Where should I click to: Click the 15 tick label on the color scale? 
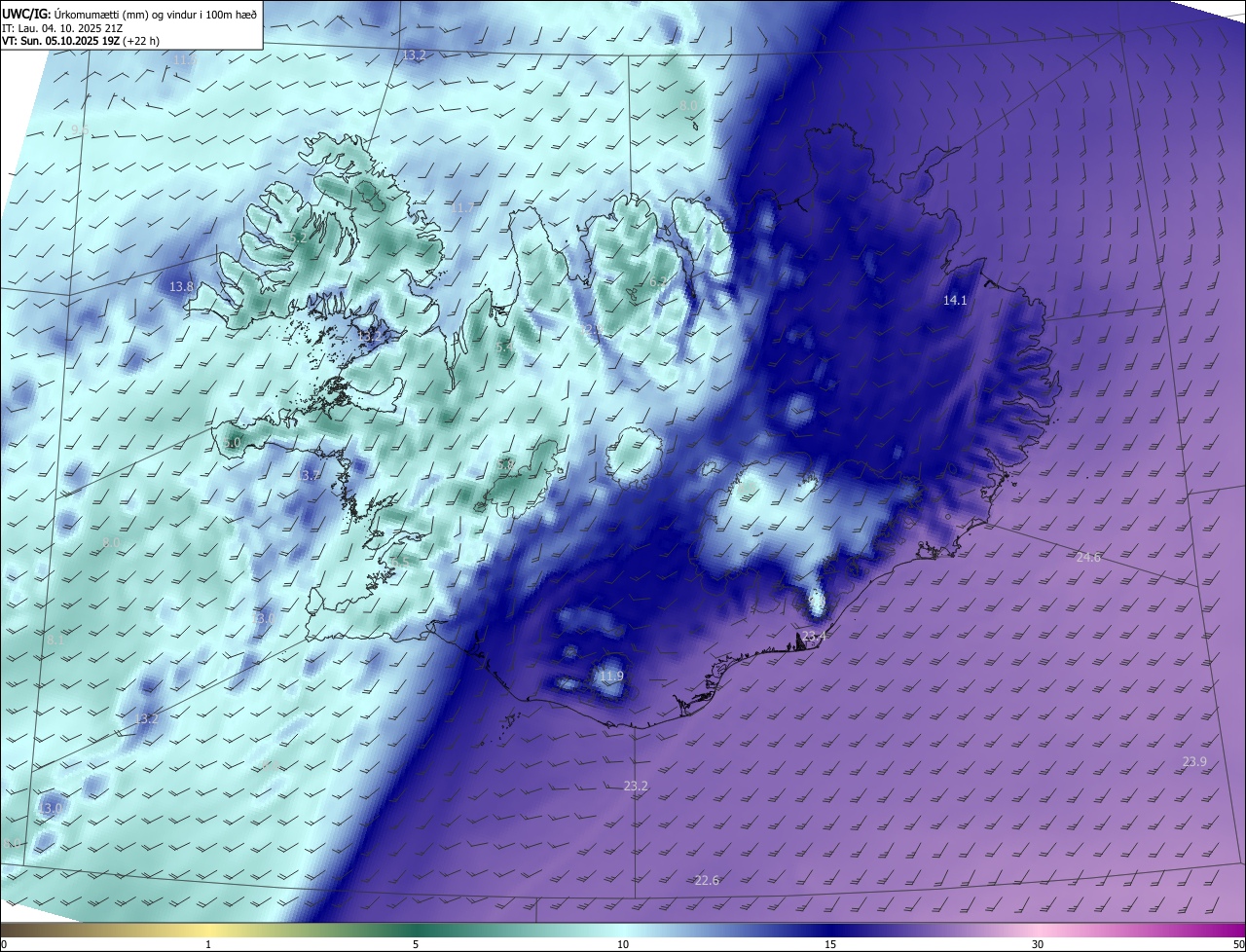(830, 944)
